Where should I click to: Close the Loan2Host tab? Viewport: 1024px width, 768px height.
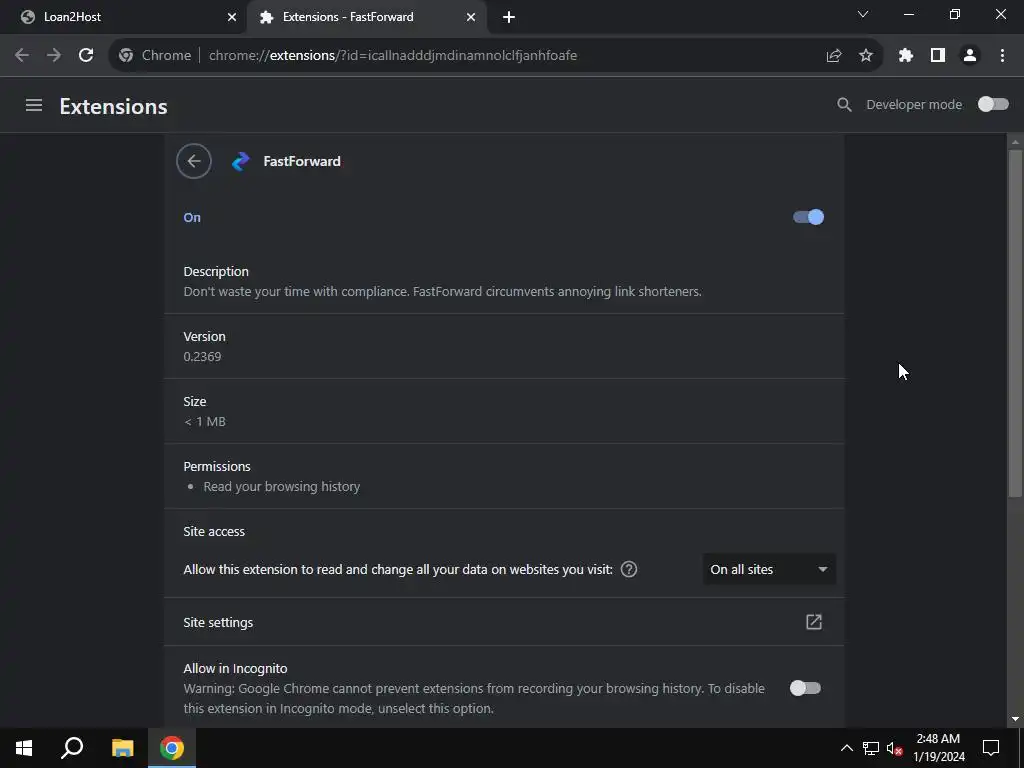tap(232, 17)
